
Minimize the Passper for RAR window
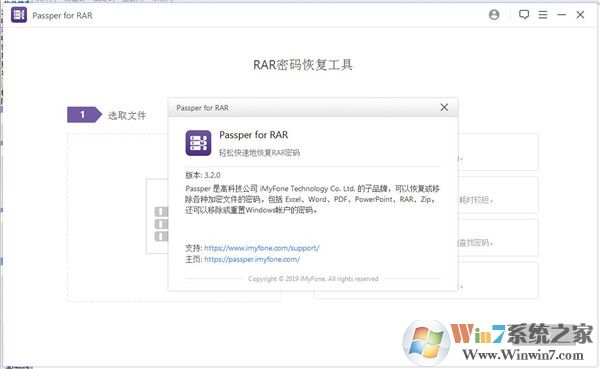561,15
